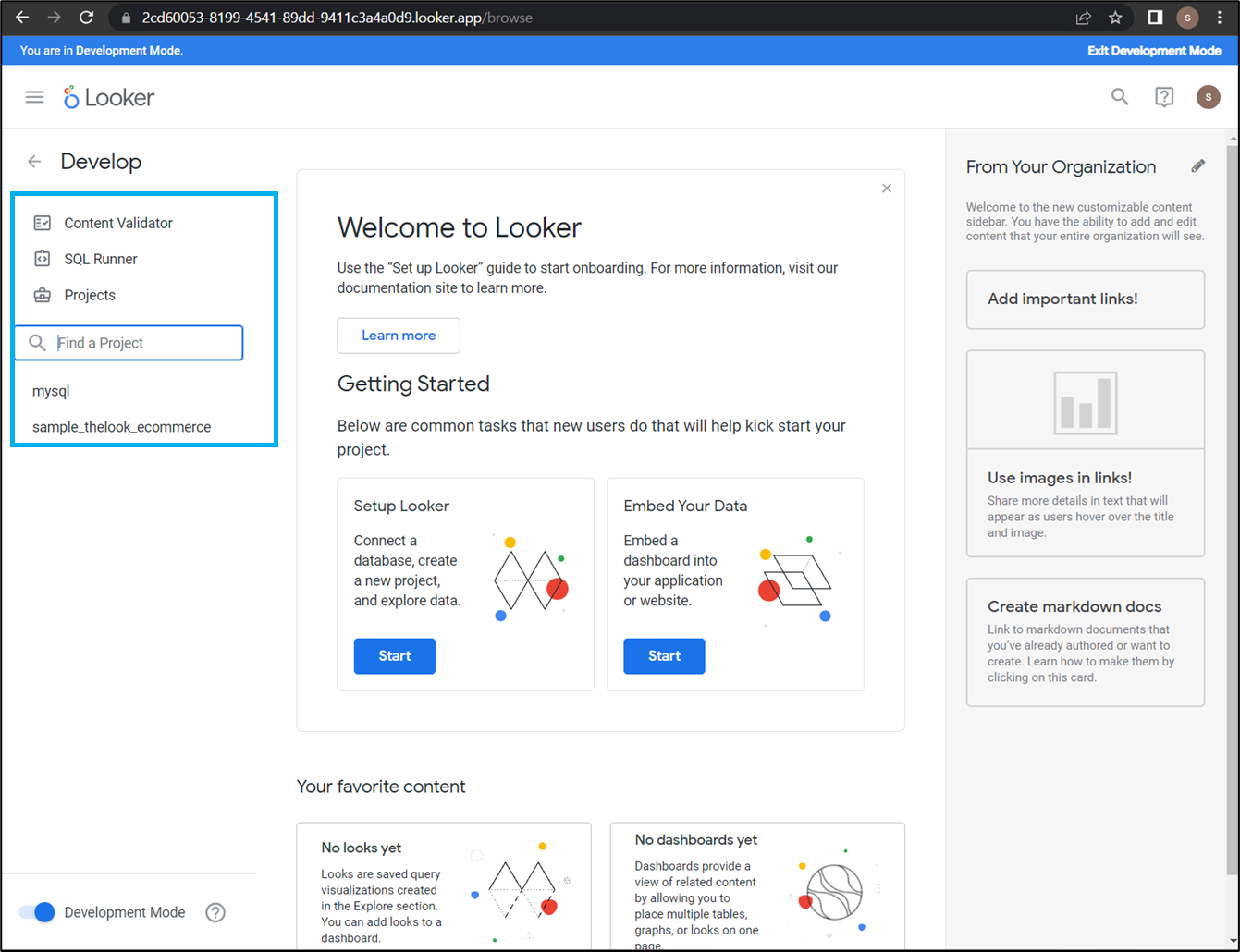Click browser back arrow
This screenshot has height=952, width=1240.
point(22,18)
